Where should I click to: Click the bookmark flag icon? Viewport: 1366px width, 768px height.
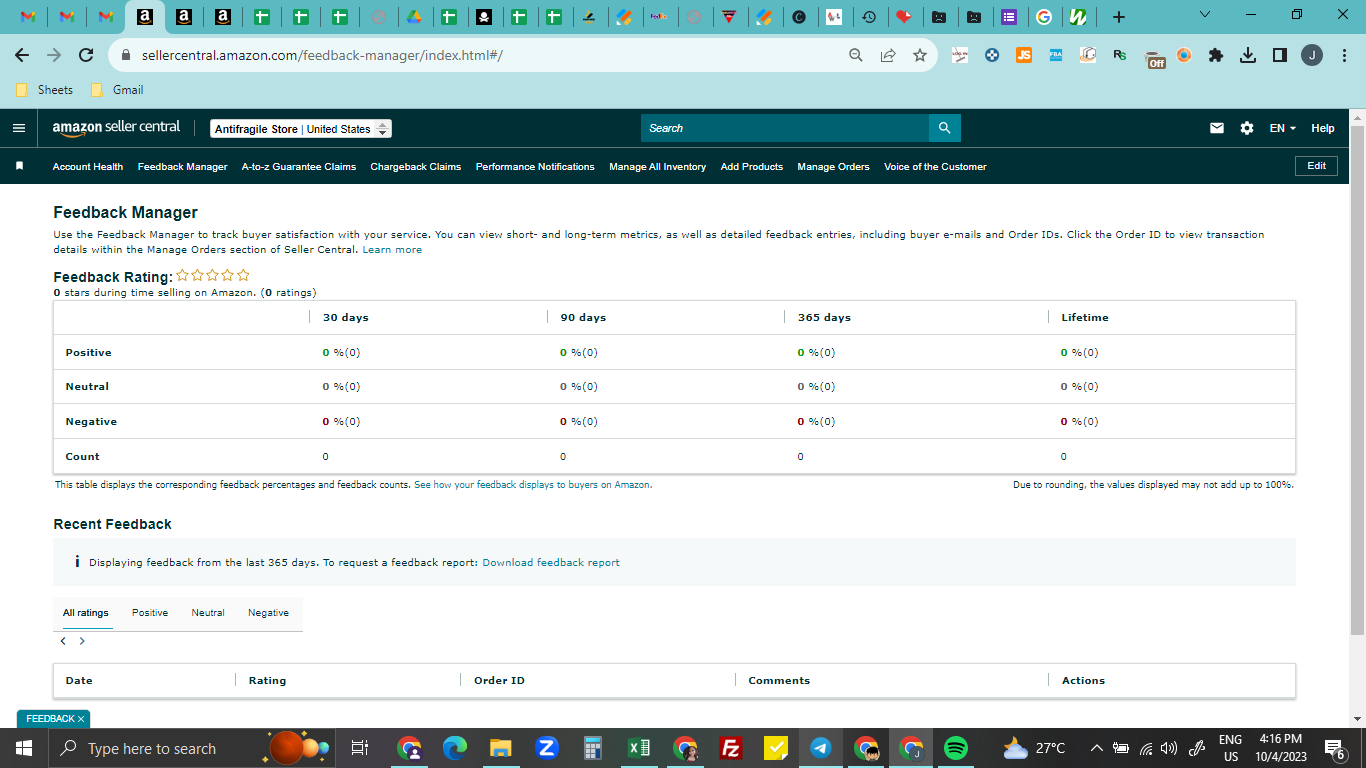pyautogui.click(x=19, y=166)
